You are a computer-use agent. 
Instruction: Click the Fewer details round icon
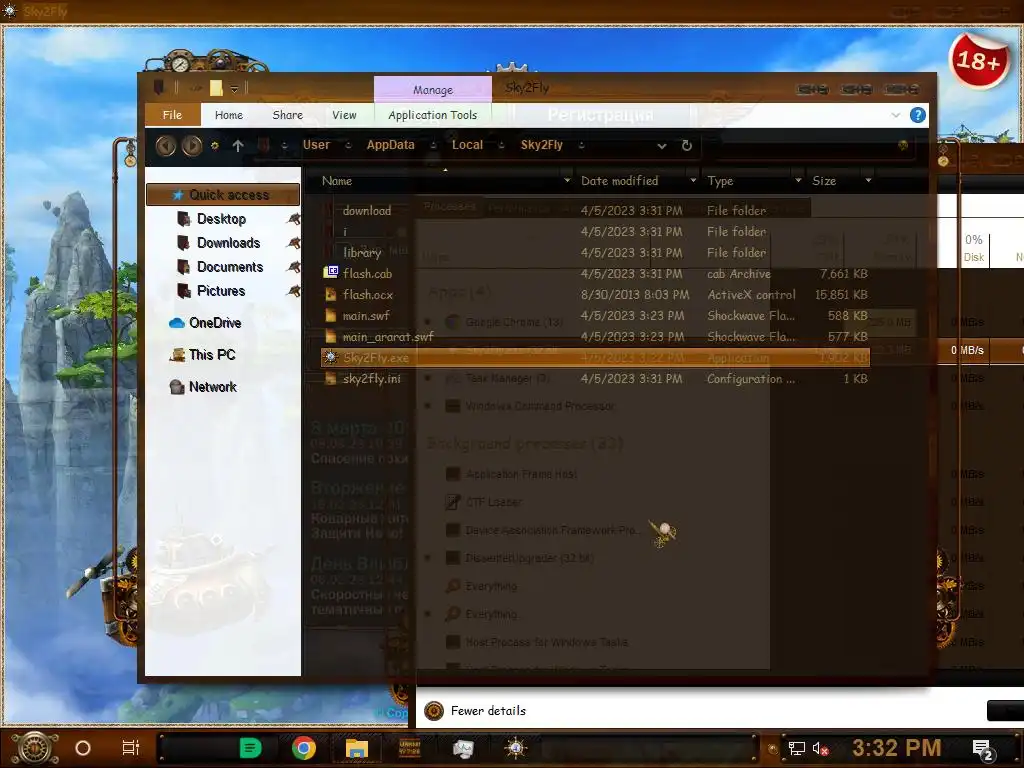click(434, 711)
